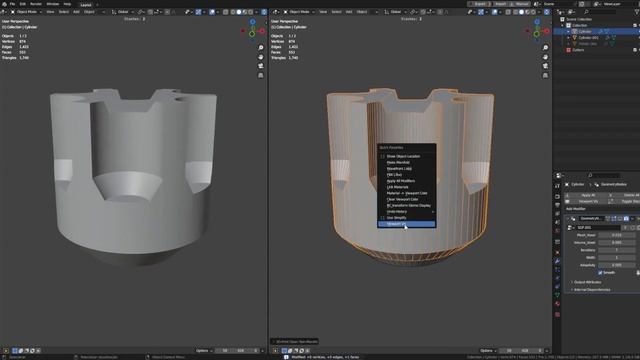The width and height of the screenshot is (640, 360).
Task: Click perspective/orthographic grid icon in right viewport
Action: click(x=545, y=76)
